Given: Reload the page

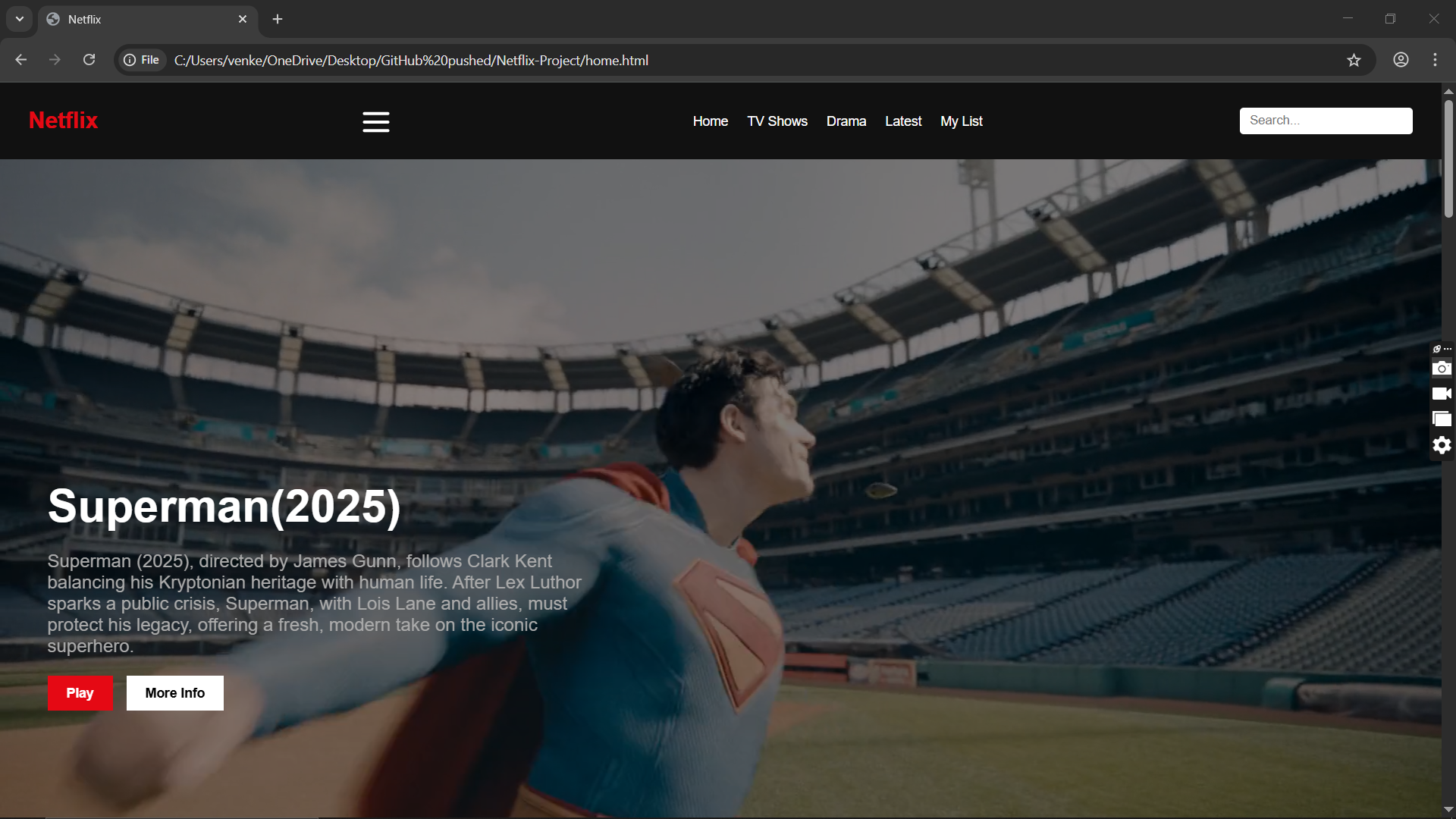Looking at the screenshot, I should point(89,60).
